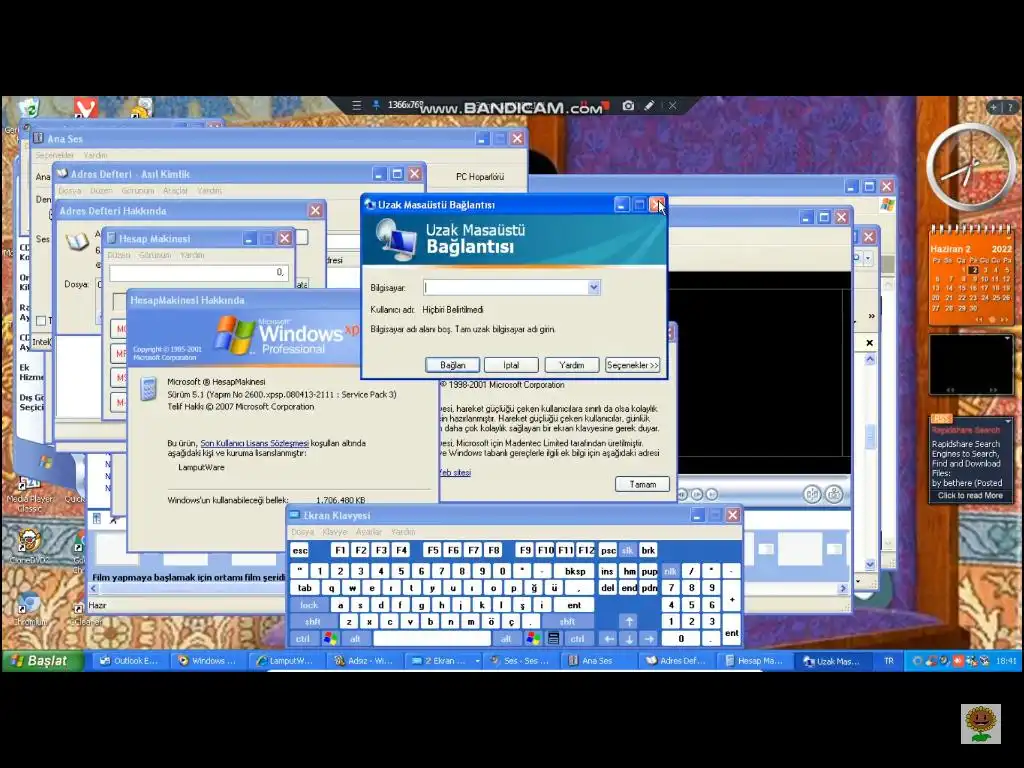This screenshot has width=1024, height=768.
Task: Click the up arrow key on keyboard
Action: [629, 622]
